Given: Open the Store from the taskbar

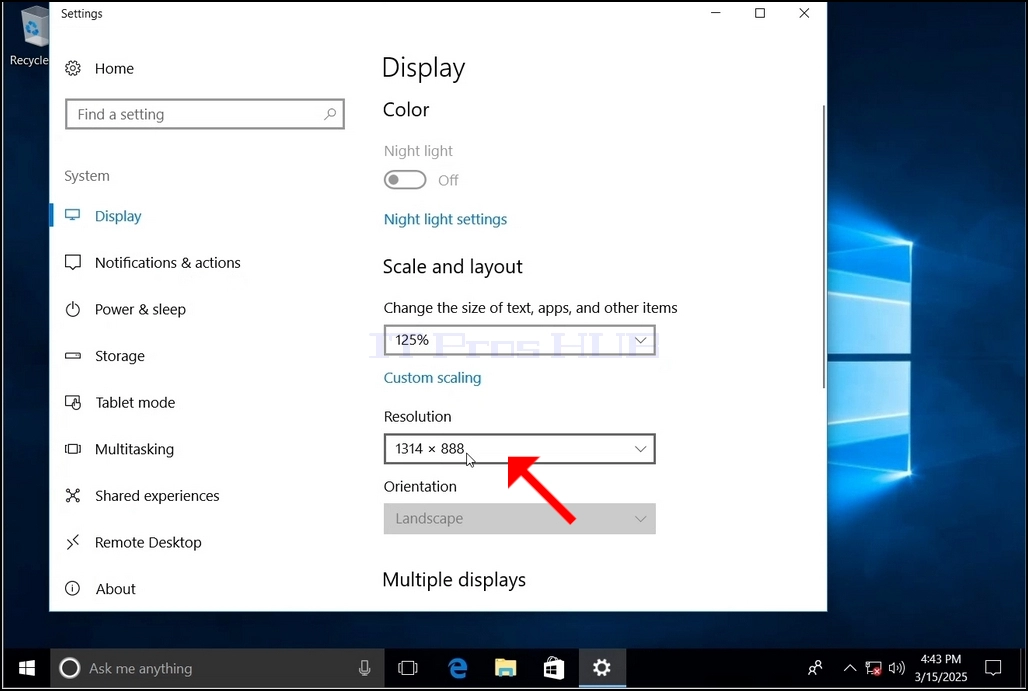Looking at the screenshot, I should (553, 668).
